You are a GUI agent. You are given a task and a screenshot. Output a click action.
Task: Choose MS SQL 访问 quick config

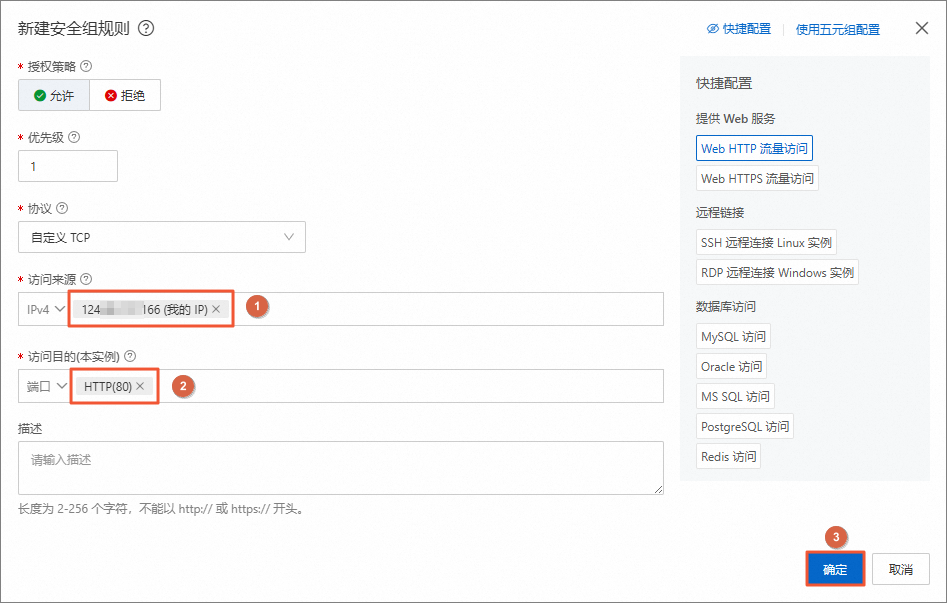(735, 396)
